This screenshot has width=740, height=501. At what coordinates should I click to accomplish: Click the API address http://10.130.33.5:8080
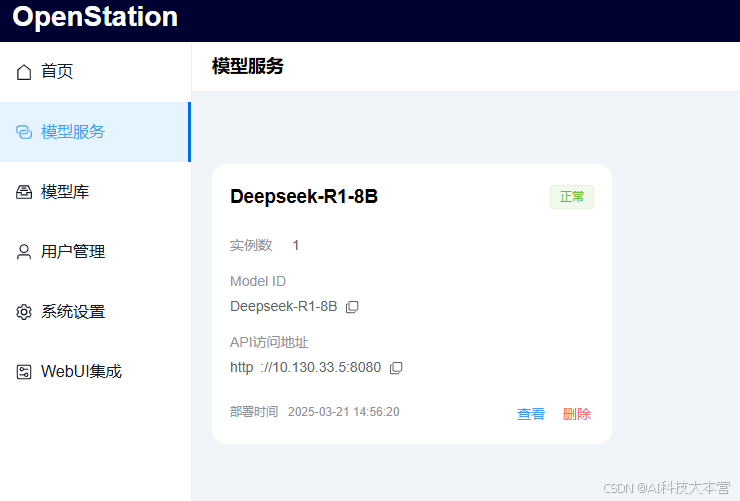click(x=305, y=367)
